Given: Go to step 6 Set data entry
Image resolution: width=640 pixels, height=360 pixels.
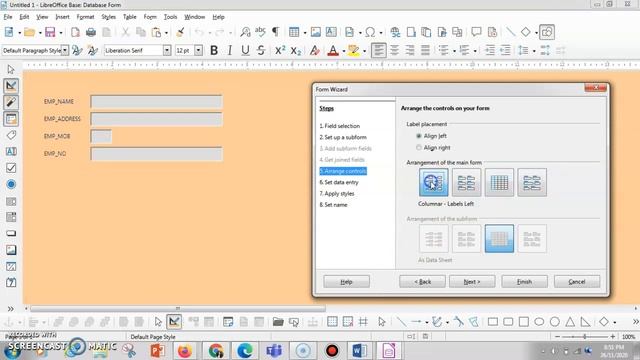Looking at the screenshot, I should (339, 182).
